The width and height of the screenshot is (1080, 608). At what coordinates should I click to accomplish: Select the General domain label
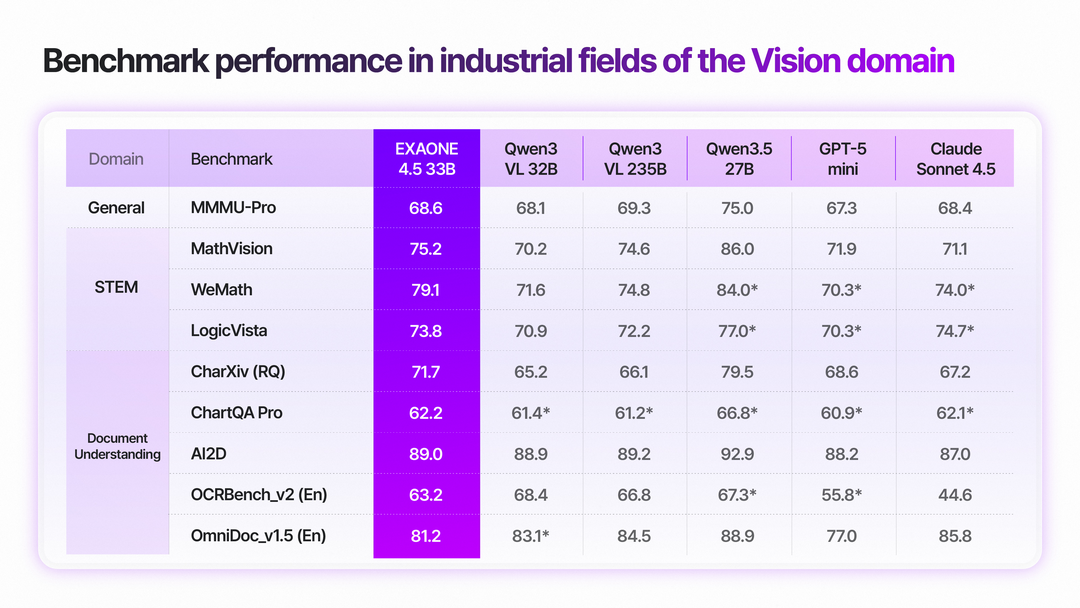coord(116,208)
